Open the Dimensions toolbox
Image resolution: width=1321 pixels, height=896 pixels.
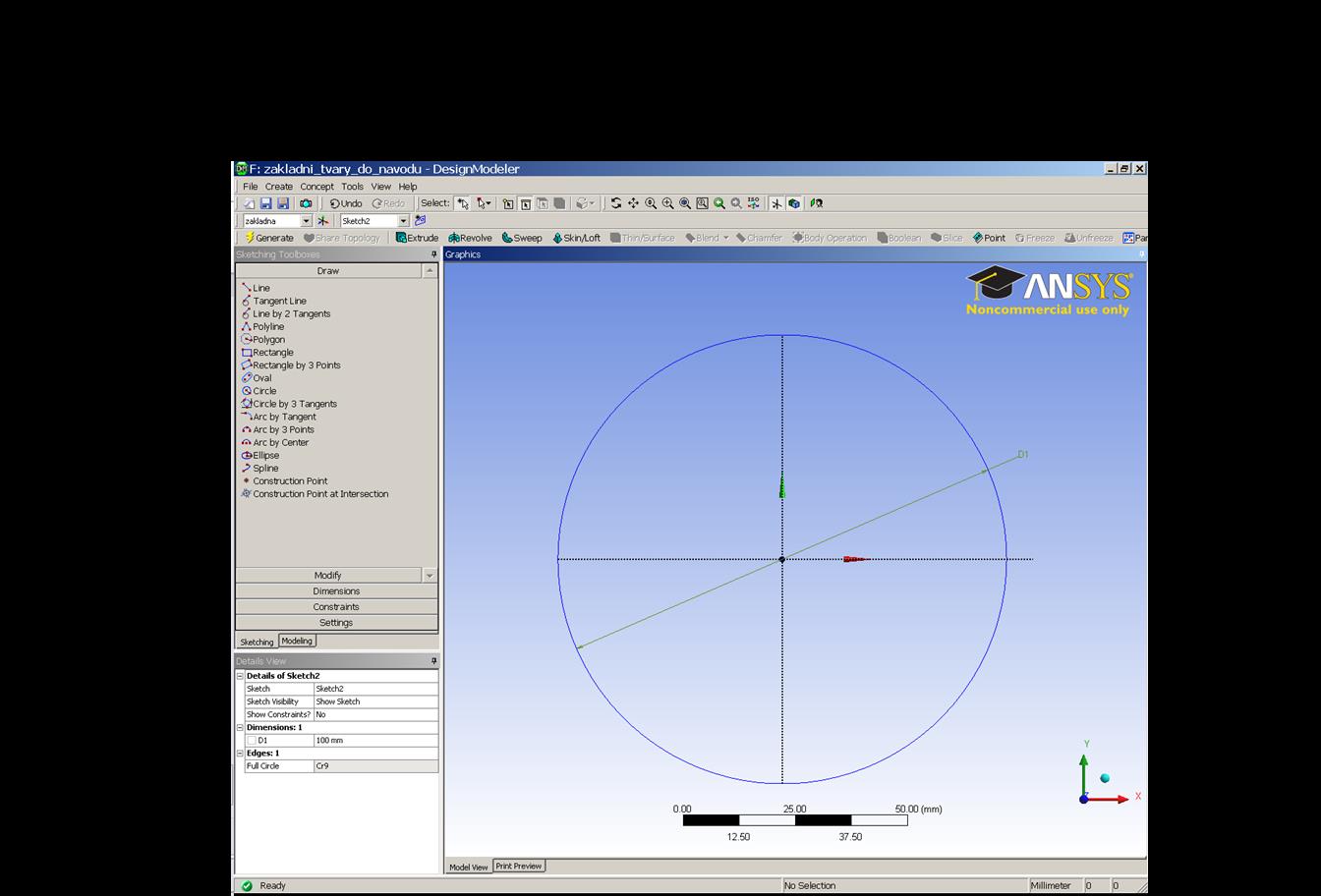click(336, 590)
